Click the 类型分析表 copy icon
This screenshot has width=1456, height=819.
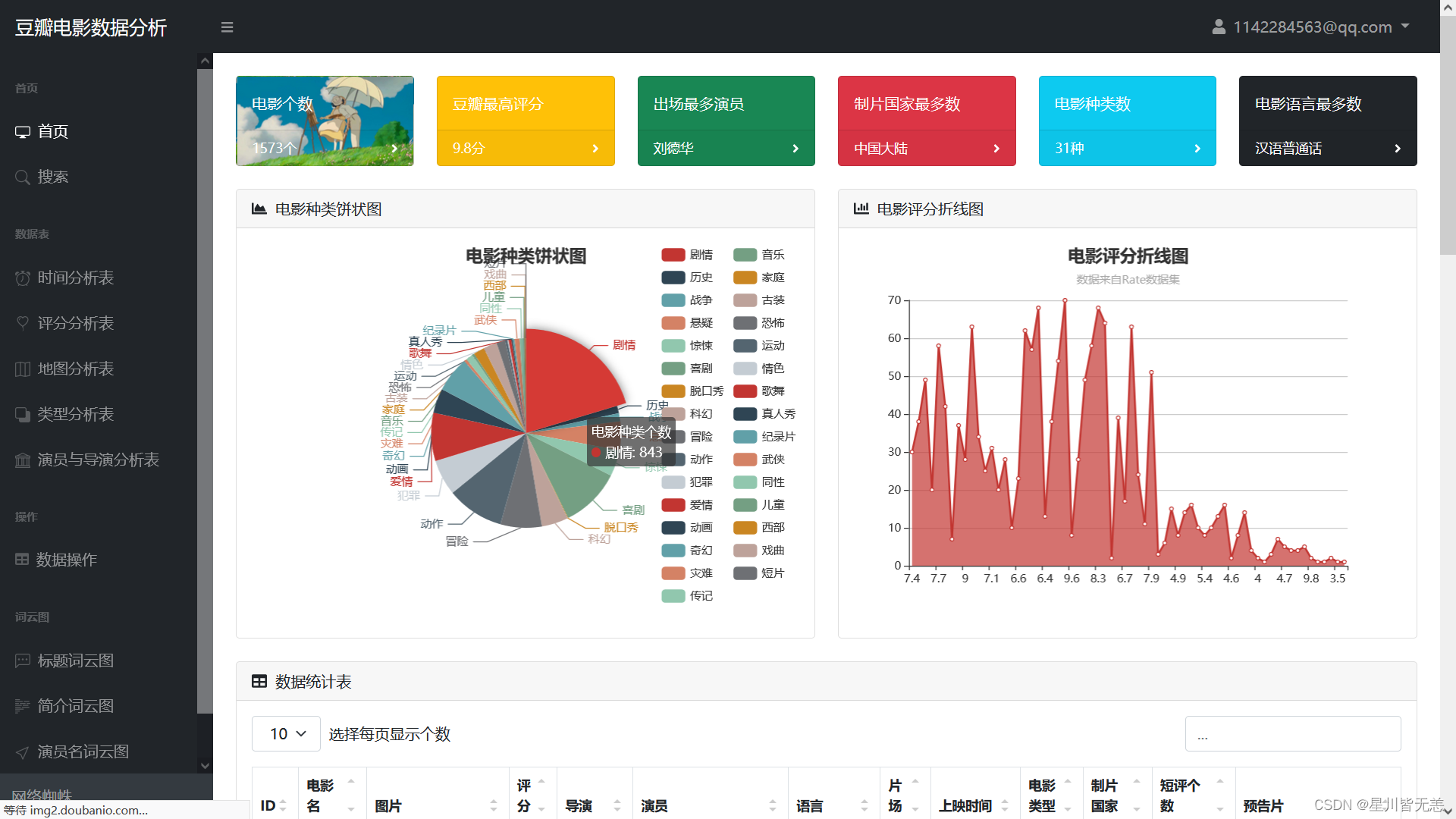23,415
